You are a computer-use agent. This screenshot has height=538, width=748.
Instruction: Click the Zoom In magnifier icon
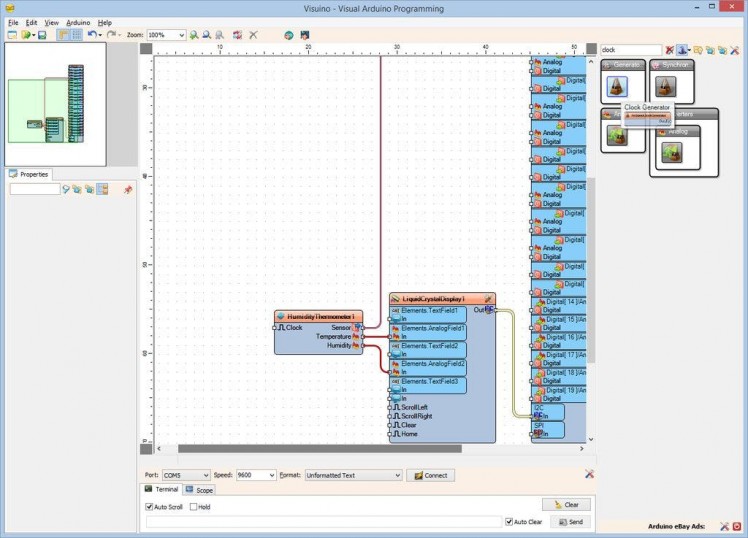click(x=194, y=35)
